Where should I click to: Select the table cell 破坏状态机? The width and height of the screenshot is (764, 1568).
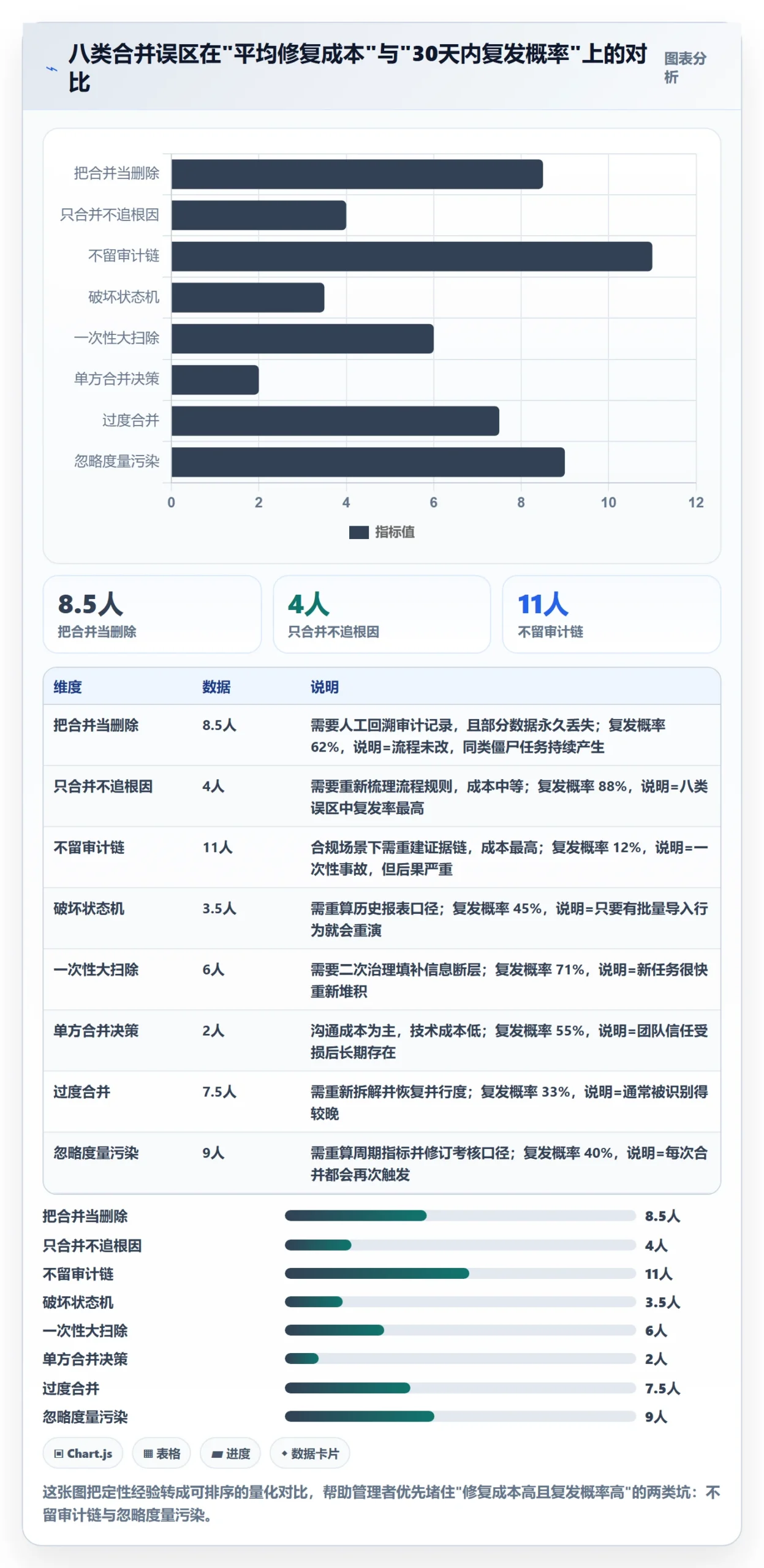coord(89,908)
